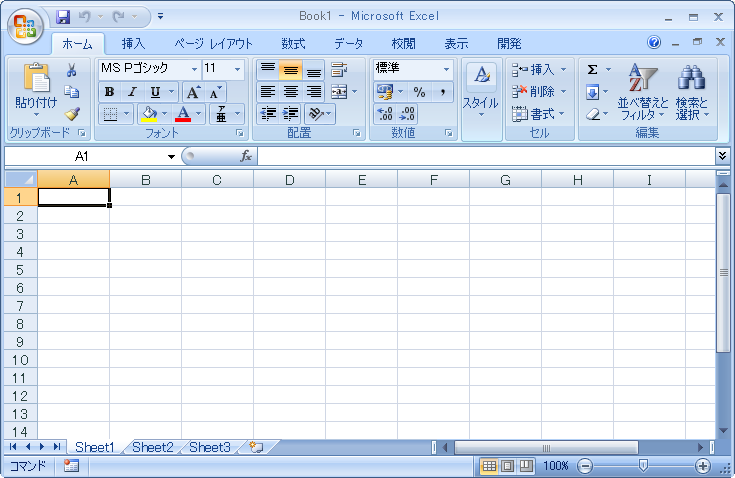Toggle Italic formatting

(x=133, y=92)
